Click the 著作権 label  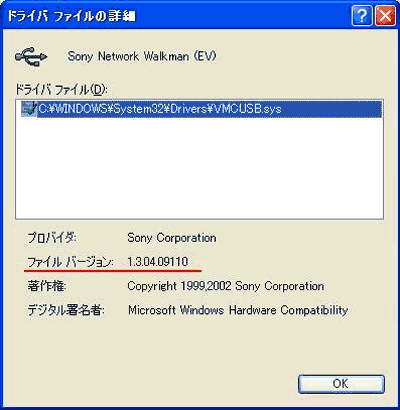(x=47, y=286)
